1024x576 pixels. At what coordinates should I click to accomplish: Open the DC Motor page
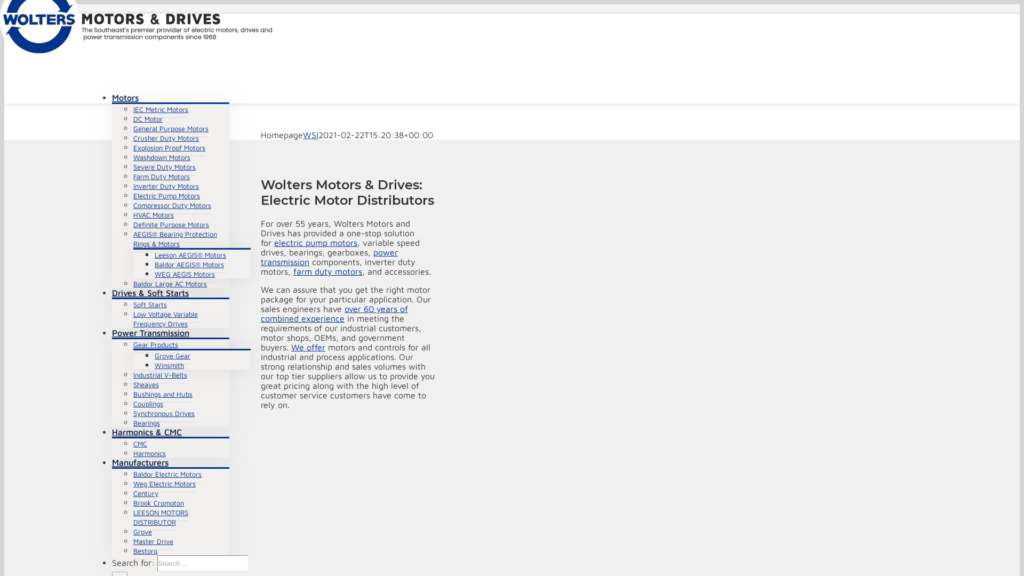(148, 120)
